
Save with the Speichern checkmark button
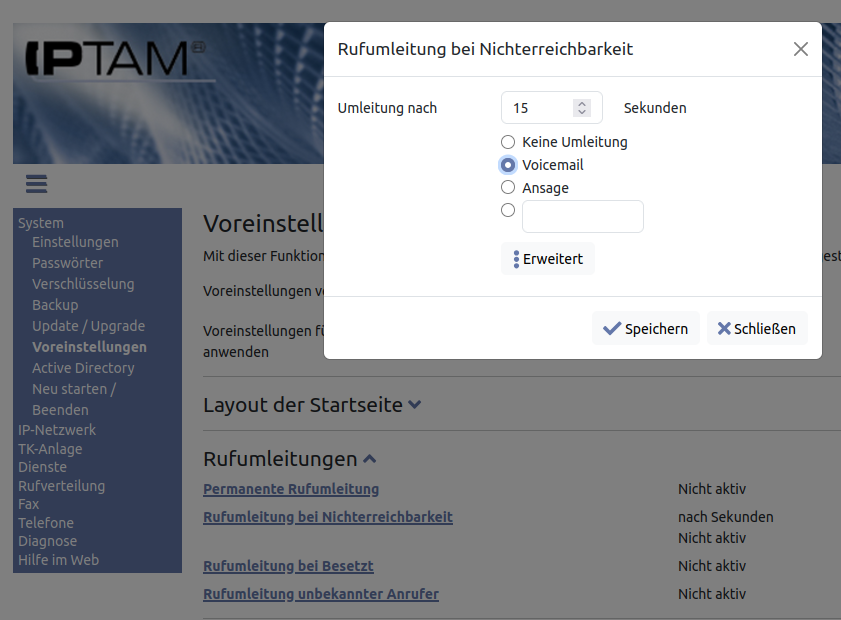point(646,328)
